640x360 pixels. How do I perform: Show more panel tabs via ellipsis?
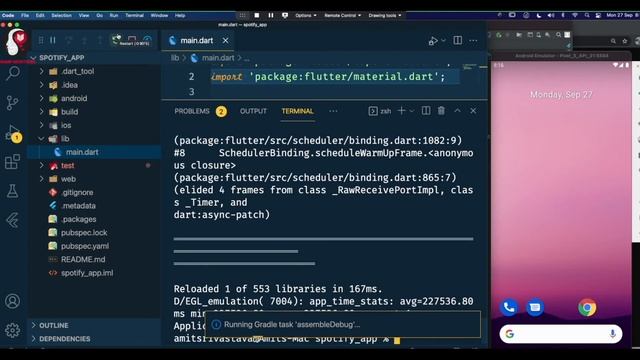click(333, 111)
